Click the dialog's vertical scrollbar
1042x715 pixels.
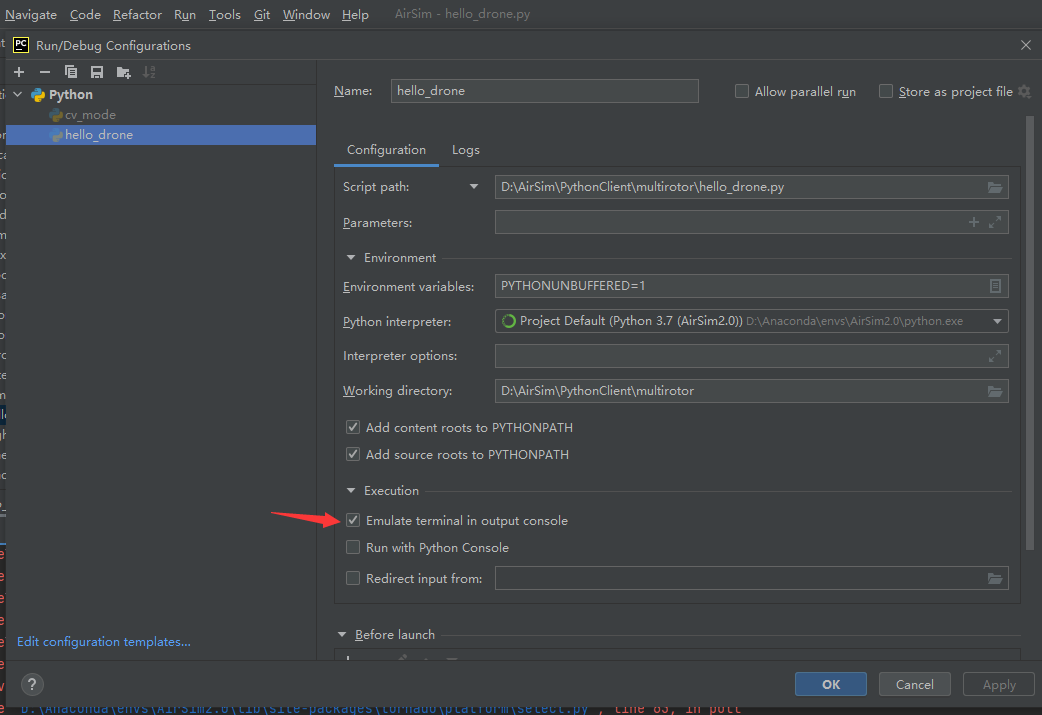point(1029,332)
